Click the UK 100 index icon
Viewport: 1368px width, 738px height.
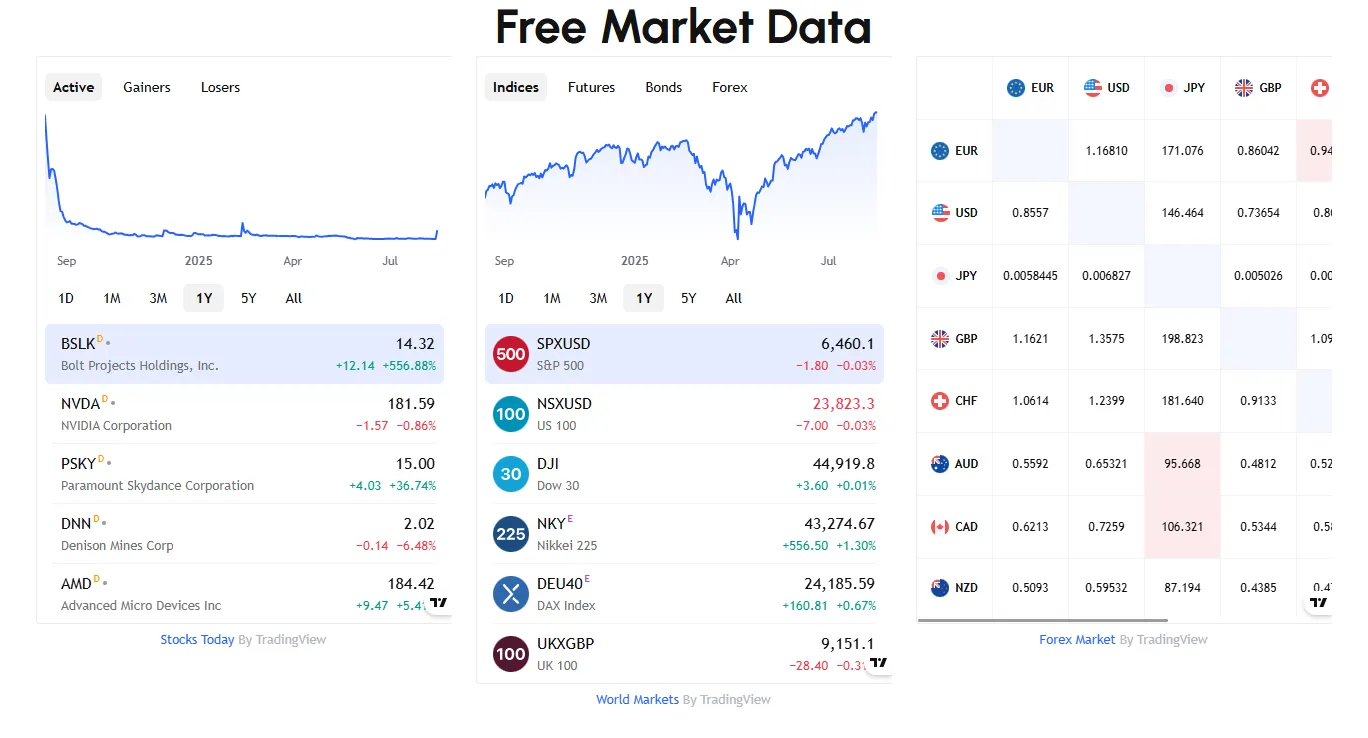click(511, 654)
